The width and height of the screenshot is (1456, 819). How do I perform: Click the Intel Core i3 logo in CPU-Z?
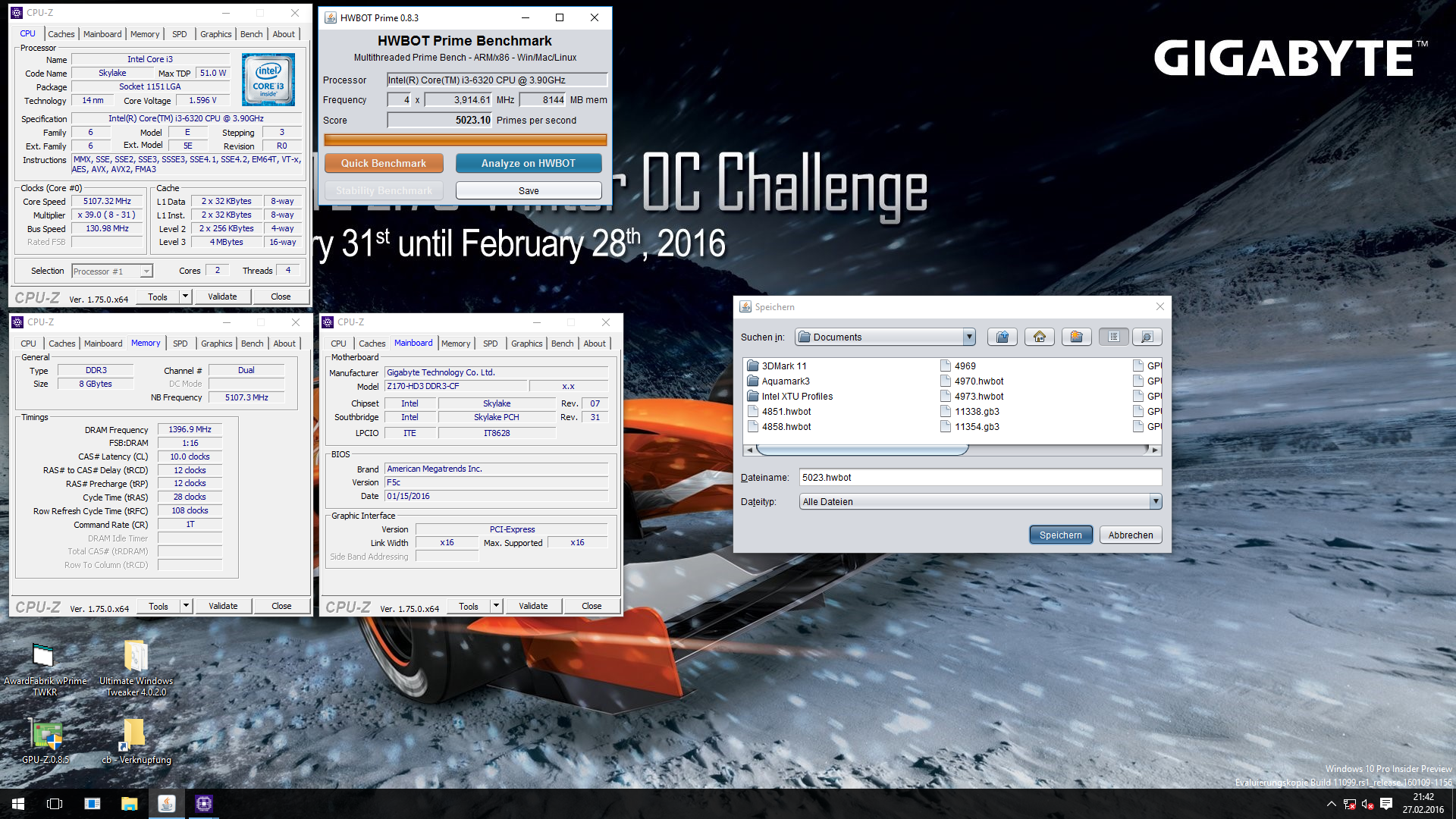[268, 80]
